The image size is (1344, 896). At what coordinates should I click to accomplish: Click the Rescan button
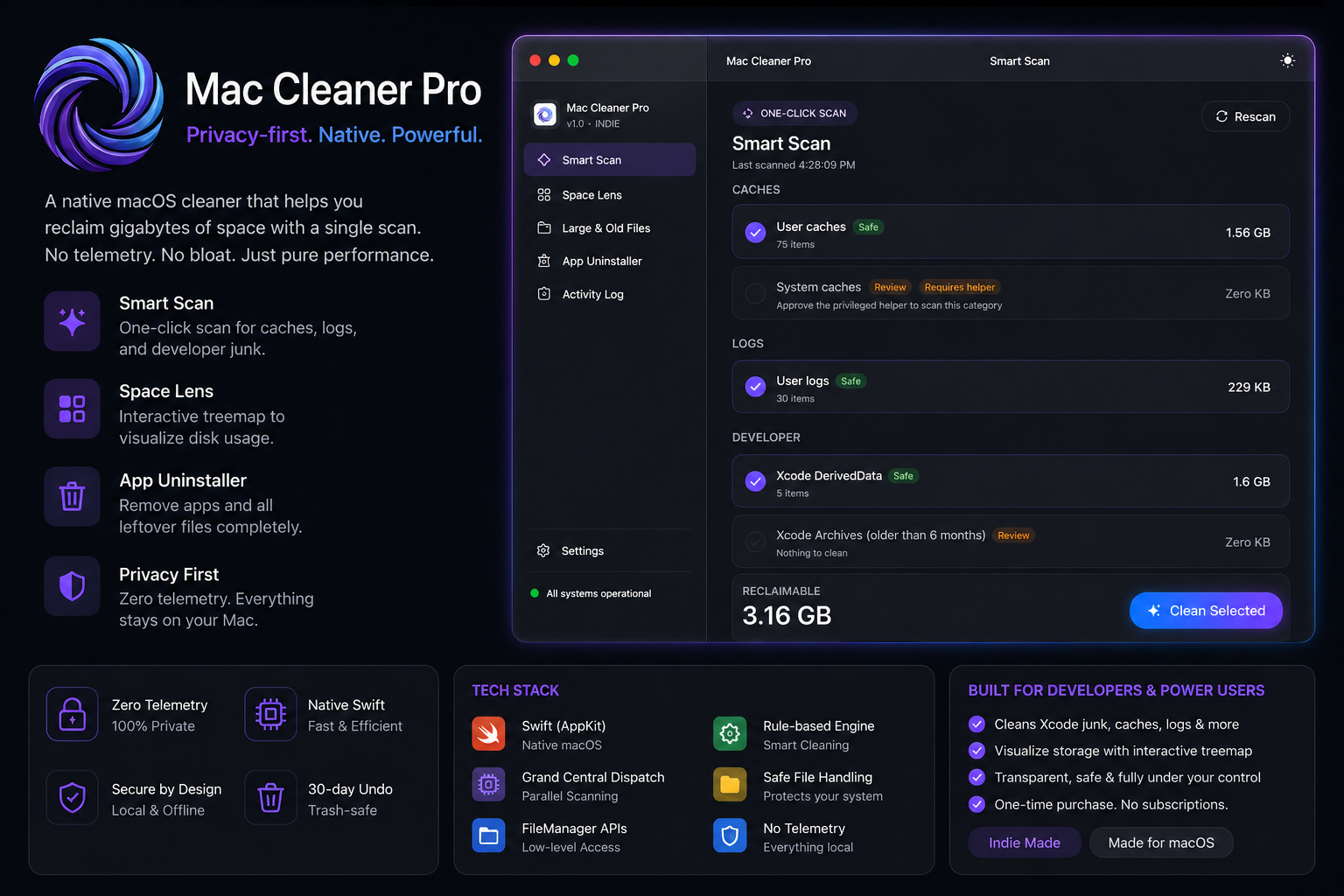[1245, 116]
